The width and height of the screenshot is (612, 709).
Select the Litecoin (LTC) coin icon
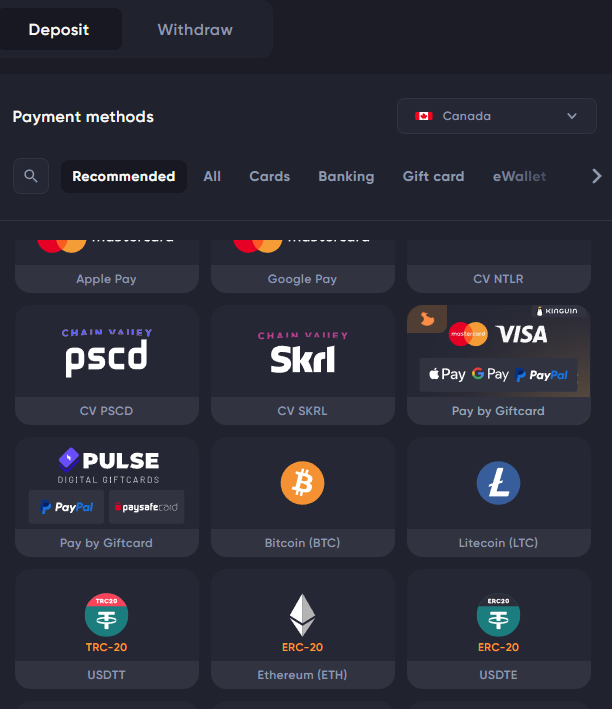coord(498,483)
